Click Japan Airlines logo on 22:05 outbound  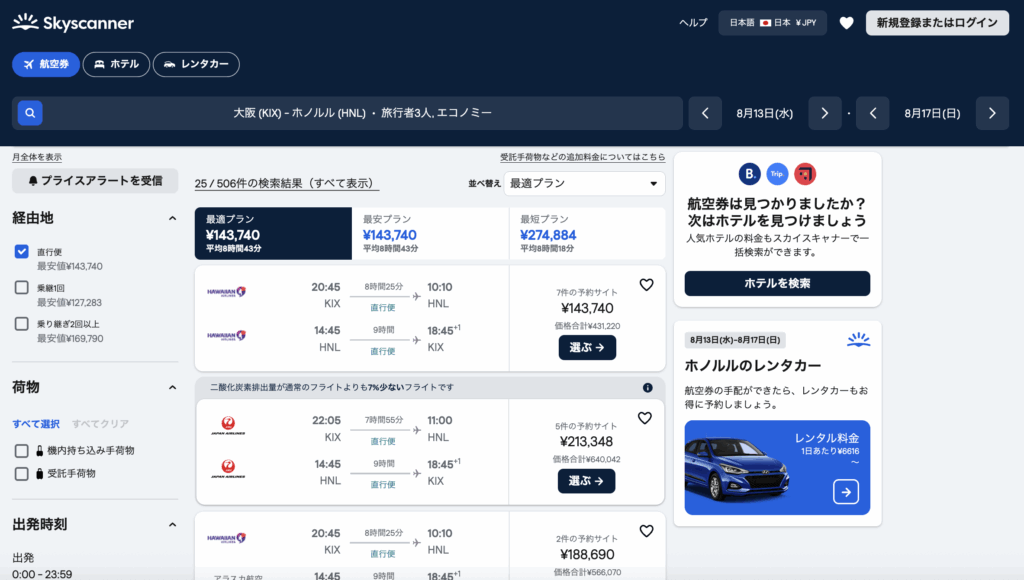click(228, 425)
